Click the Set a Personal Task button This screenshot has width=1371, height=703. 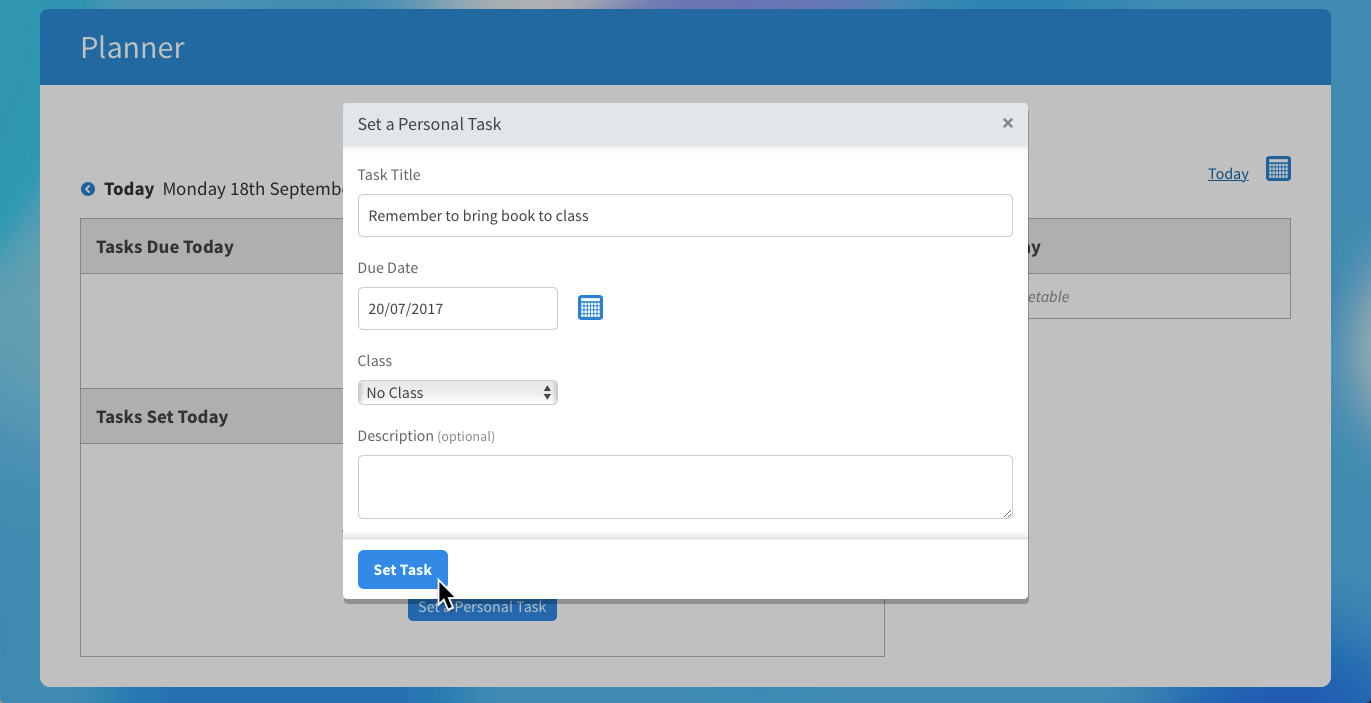482,607
